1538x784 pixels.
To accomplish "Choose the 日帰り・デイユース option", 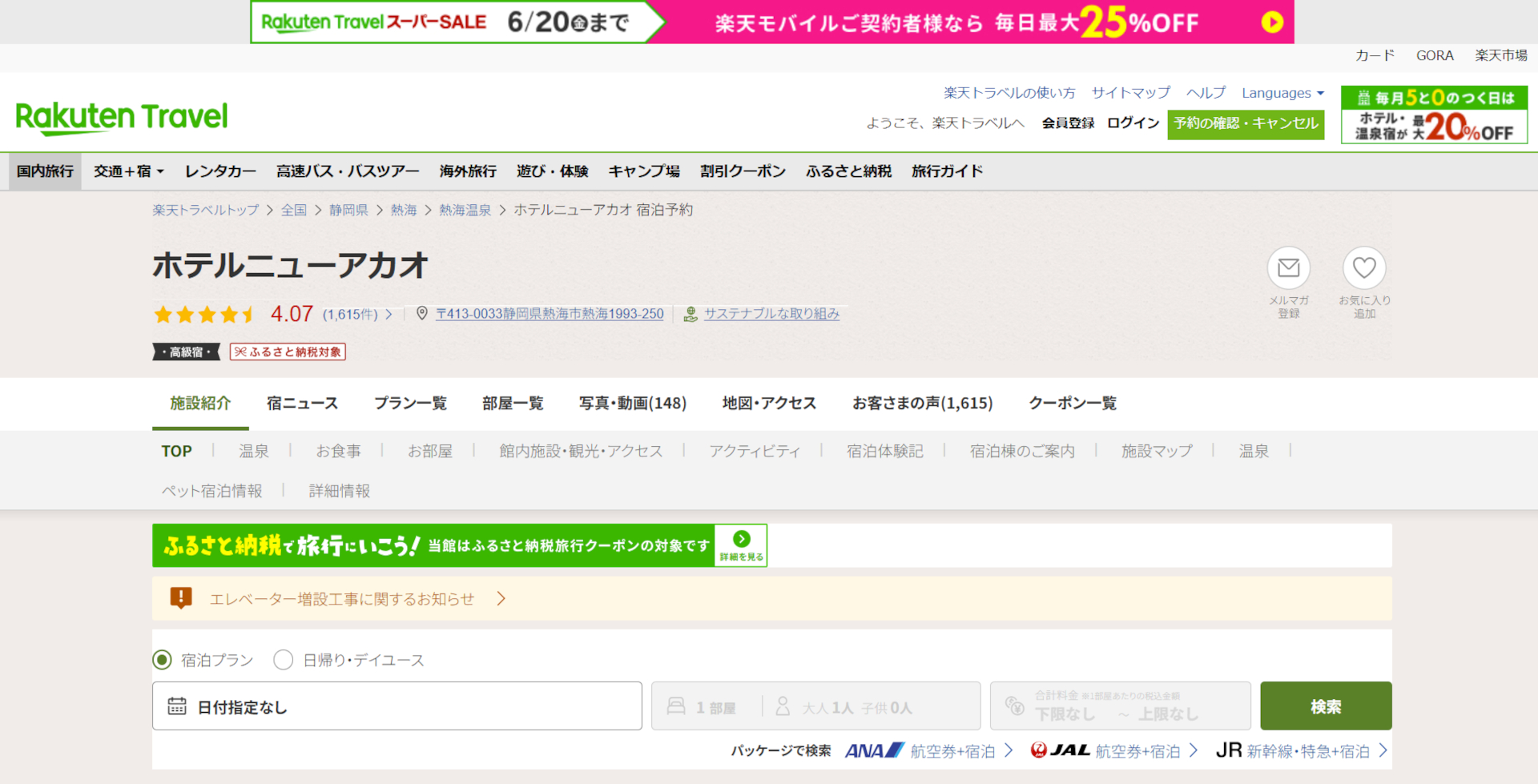I will 283,659.
